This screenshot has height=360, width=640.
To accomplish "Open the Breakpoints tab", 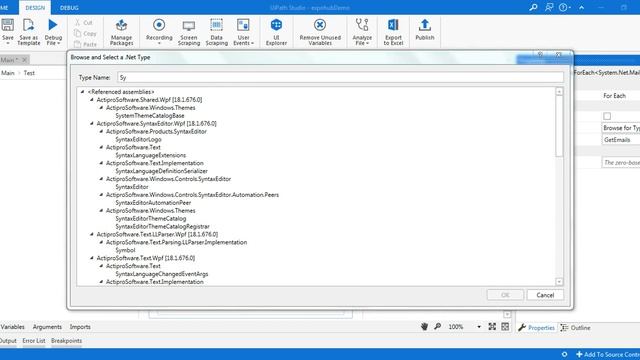I will click(x=67, y=340).
